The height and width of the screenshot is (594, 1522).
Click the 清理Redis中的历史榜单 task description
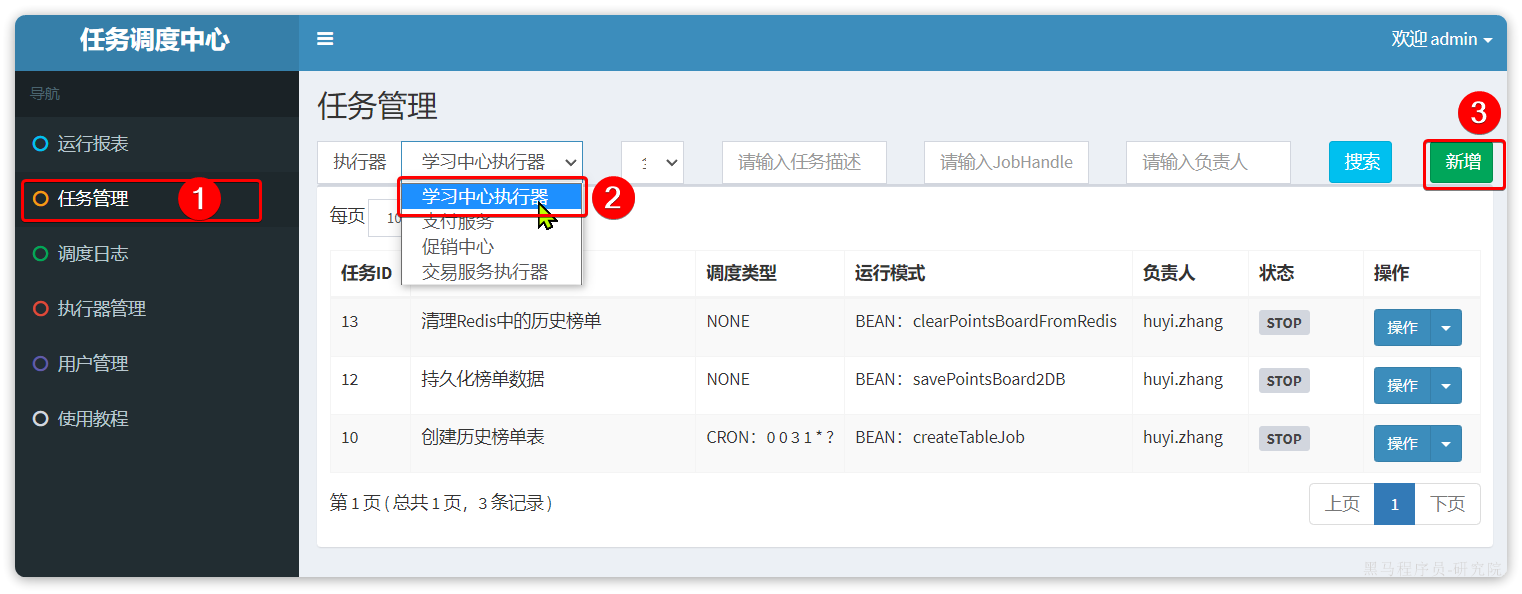[x=511, y=321]
